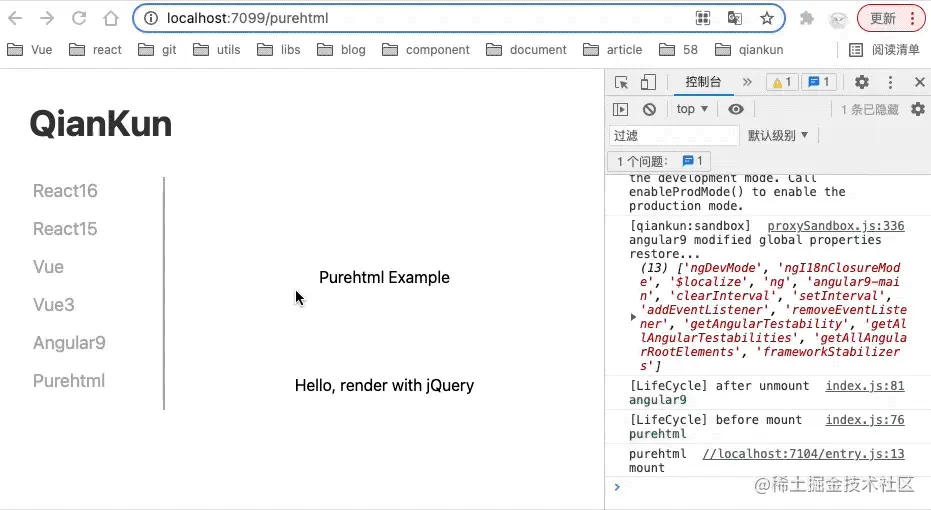
Task: Click the red 更新 update button
Action: [882, 18]
